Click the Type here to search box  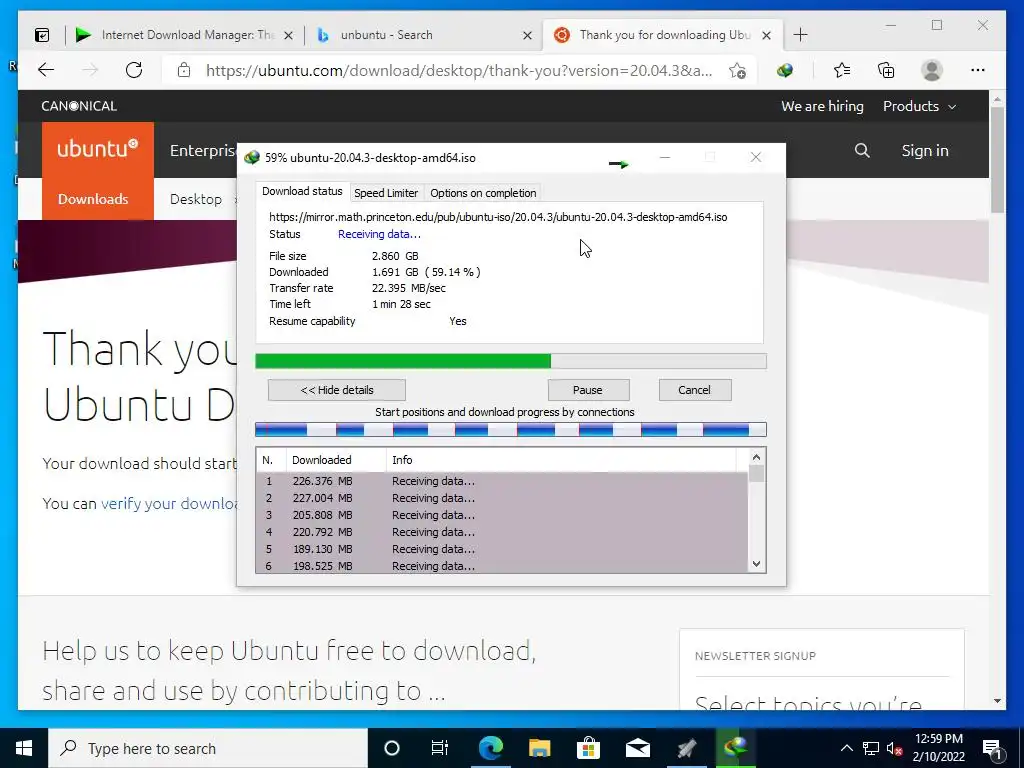(208, 748)
